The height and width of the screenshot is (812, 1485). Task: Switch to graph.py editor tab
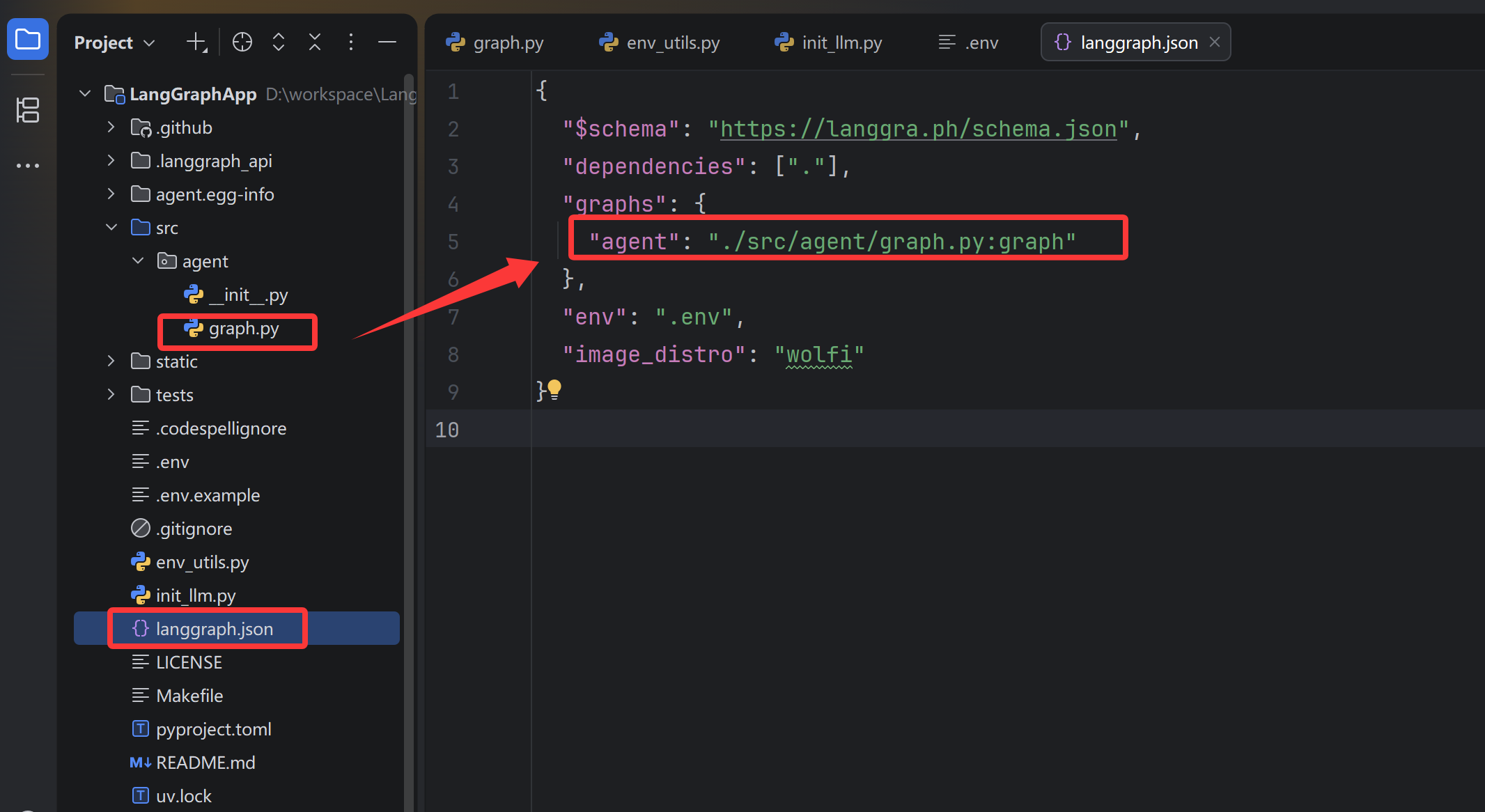tap(495, 42)
